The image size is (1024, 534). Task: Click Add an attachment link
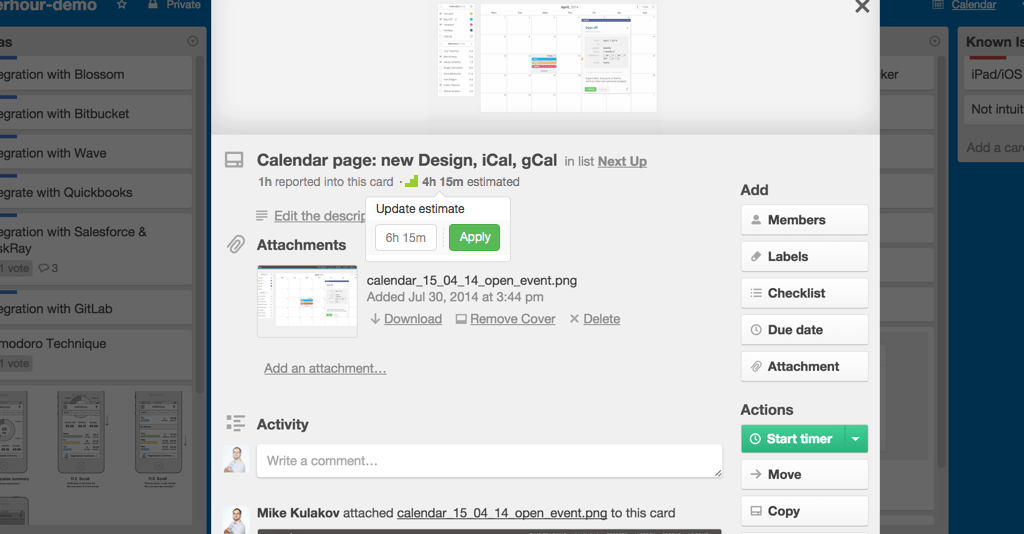(x=325, y=368)
